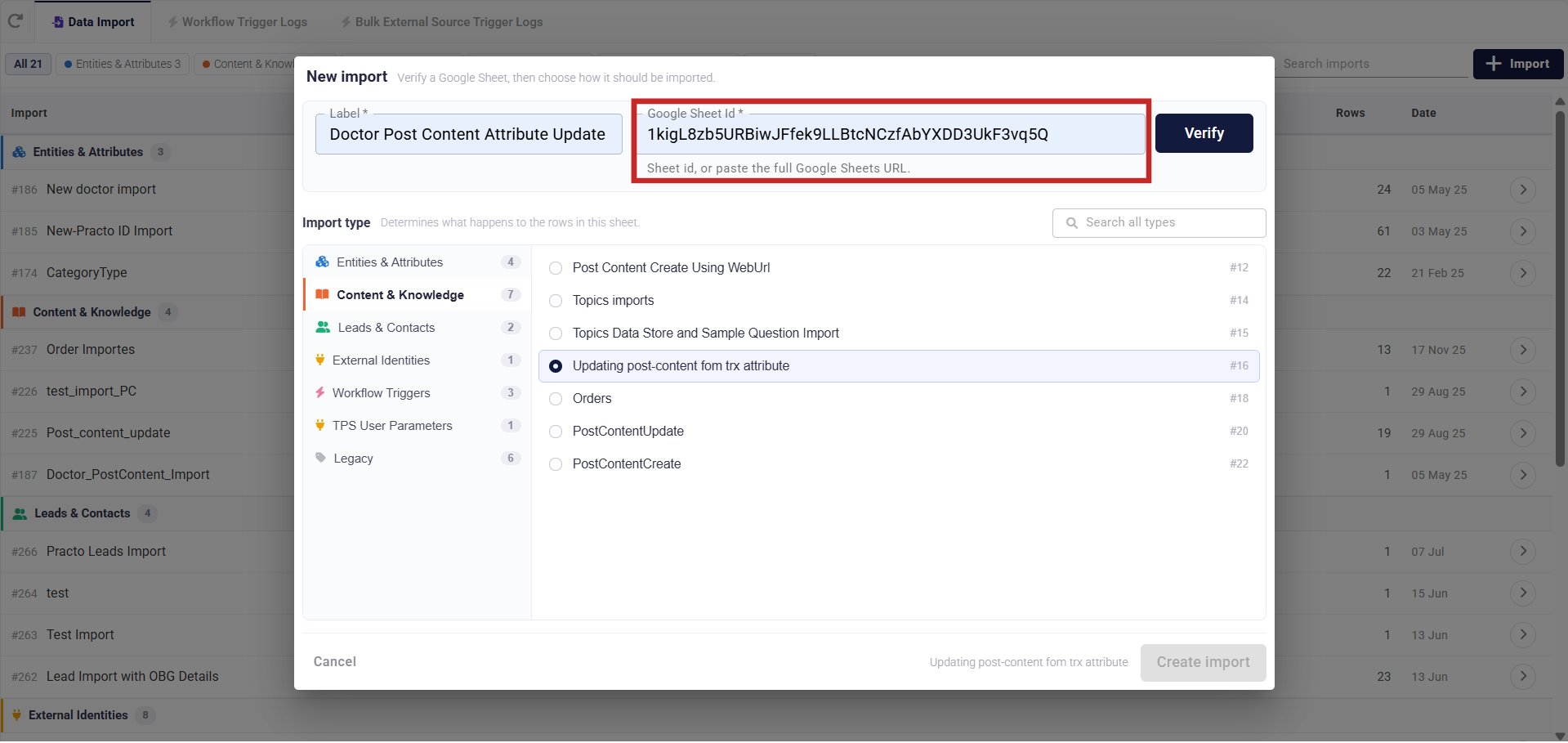The height and width of the screenshot is (743, 1568).
Task: Select the PostContentCreate radio option
Action: (556, 464)
